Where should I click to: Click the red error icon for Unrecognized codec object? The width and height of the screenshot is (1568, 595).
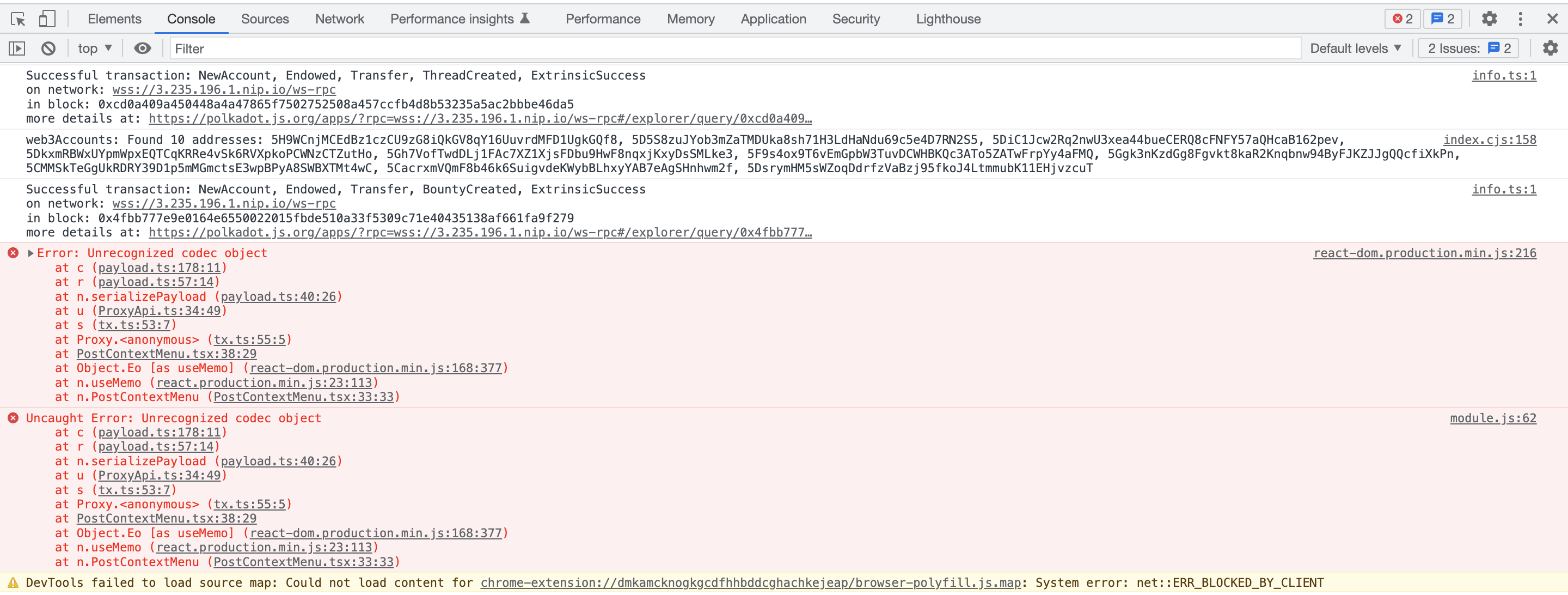tap(13, 253)
